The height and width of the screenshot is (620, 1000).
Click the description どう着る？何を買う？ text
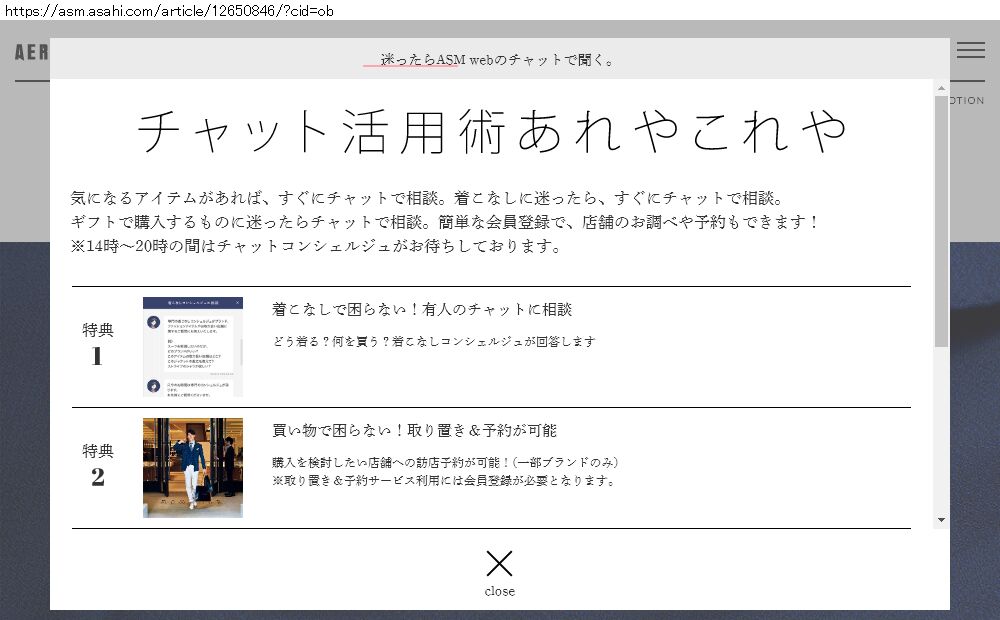[433, 342]
